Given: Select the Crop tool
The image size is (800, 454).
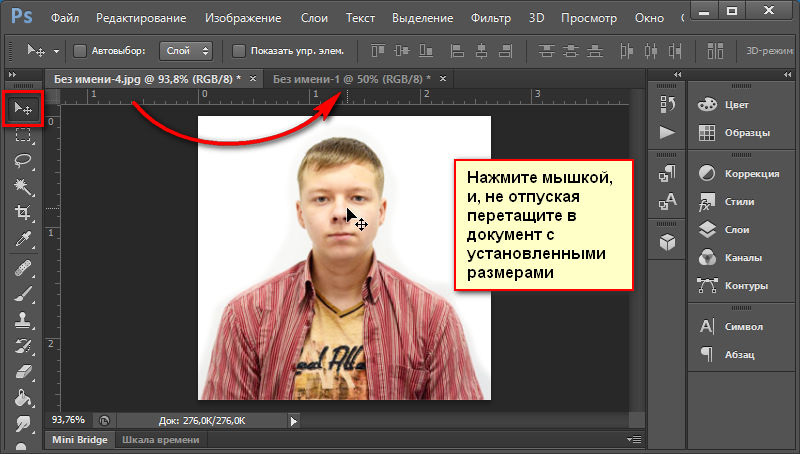Looking at the screenshot, I should click(x=23, y=212).
